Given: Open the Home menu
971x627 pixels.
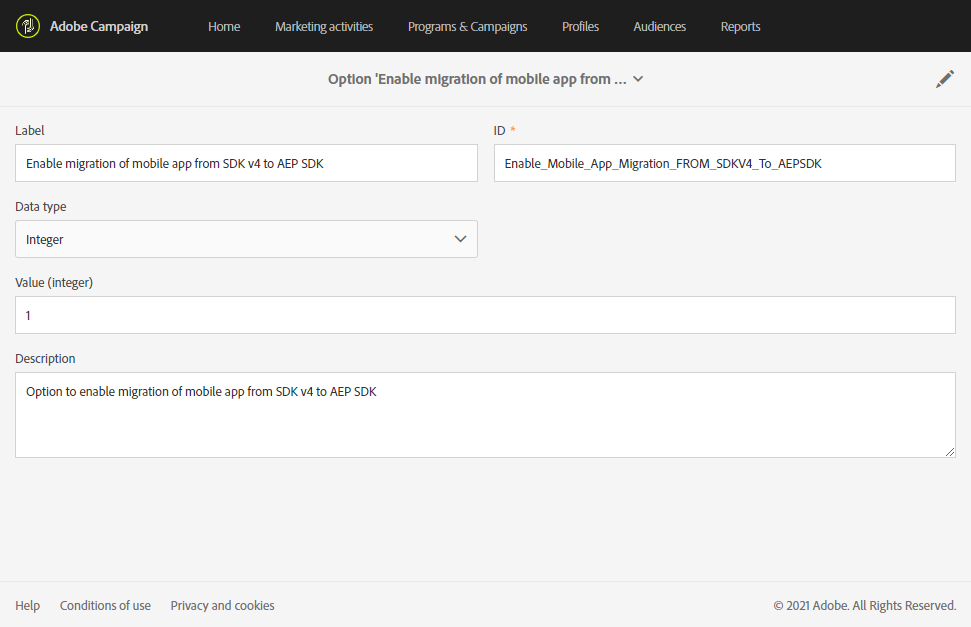Looking at the screenshot, I should point(224,27).
